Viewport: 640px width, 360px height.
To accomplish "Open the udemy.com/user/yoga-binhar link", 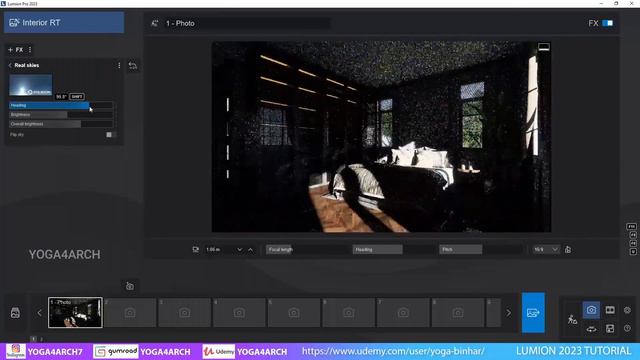I will click(393, 351).
